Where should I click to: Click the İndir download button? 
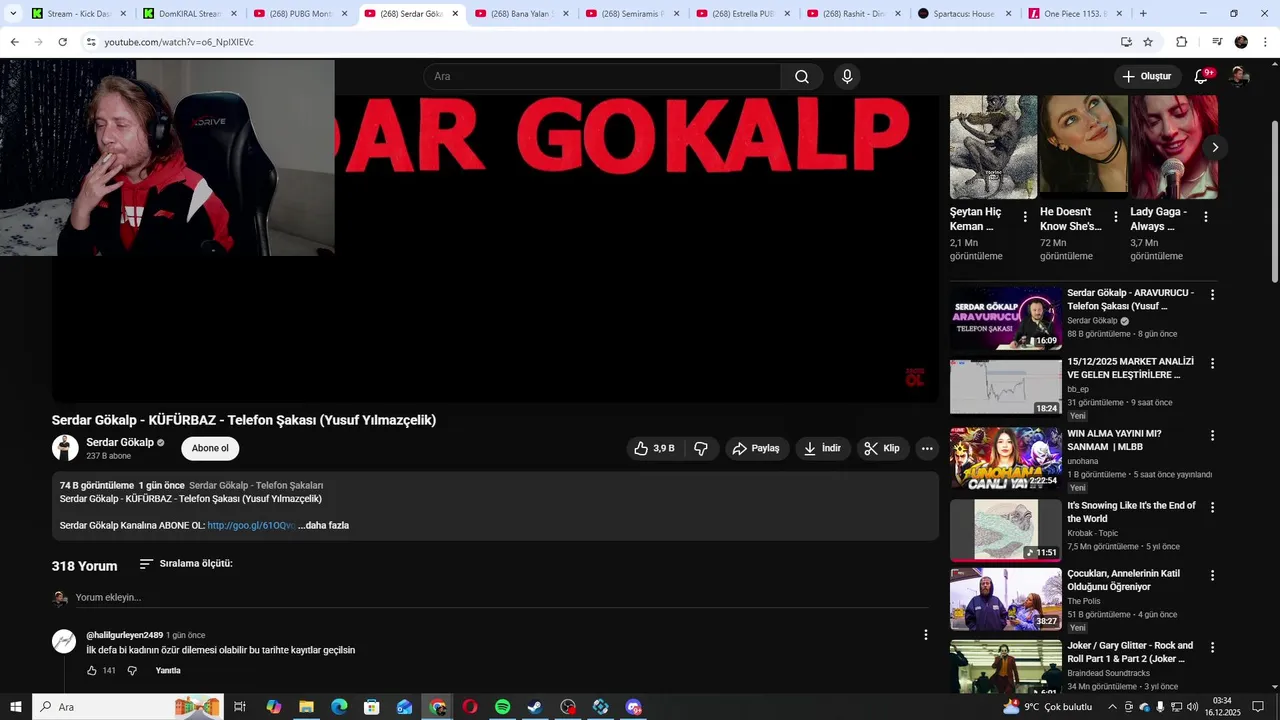(824, 449)
